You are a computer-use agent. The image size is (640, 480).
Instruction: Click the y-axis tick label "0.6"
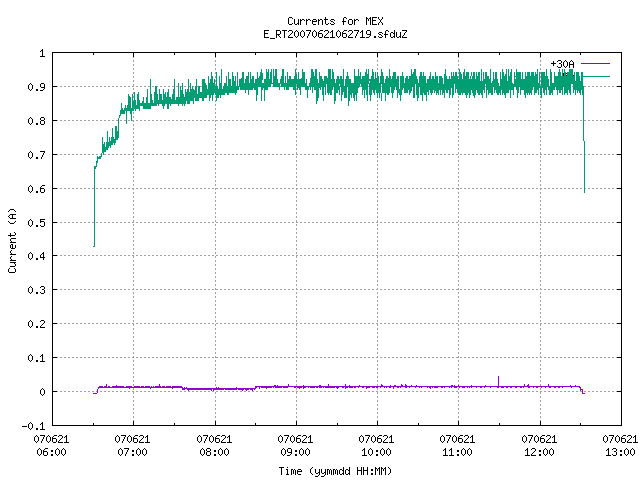[36, 189]
